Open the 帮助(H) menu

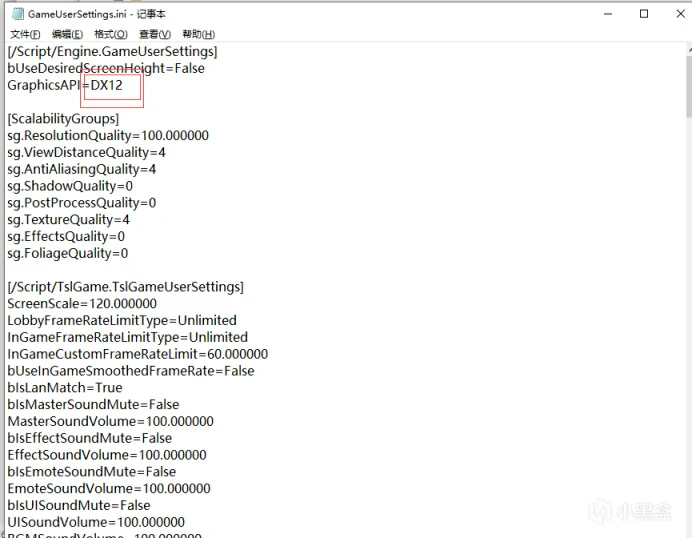(198, 35)
